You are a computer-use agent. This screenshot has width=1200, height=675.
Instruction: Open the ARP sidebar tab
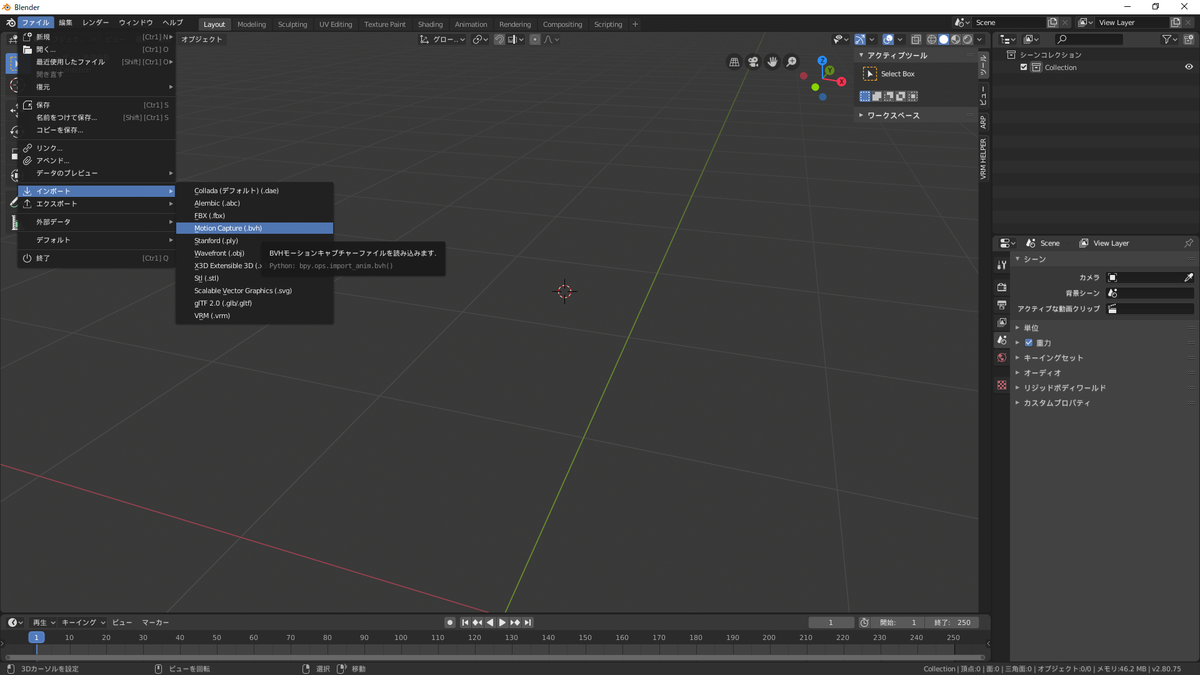pyautogui.click(x=983, y=122)
